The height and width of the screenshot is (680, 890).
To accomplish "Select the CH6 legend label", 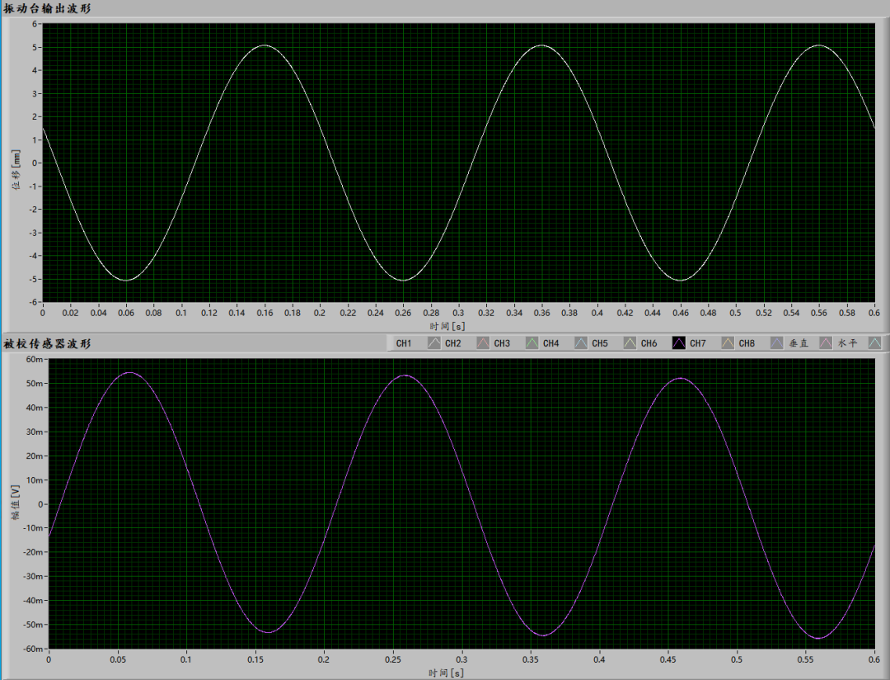I will tap(649, 343).
